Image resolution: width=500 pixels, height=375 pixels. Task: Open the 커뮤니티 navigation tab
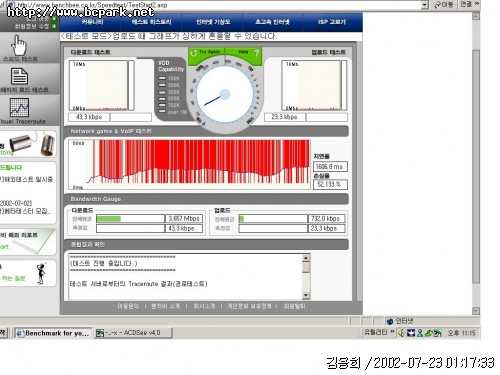[92, 22]
